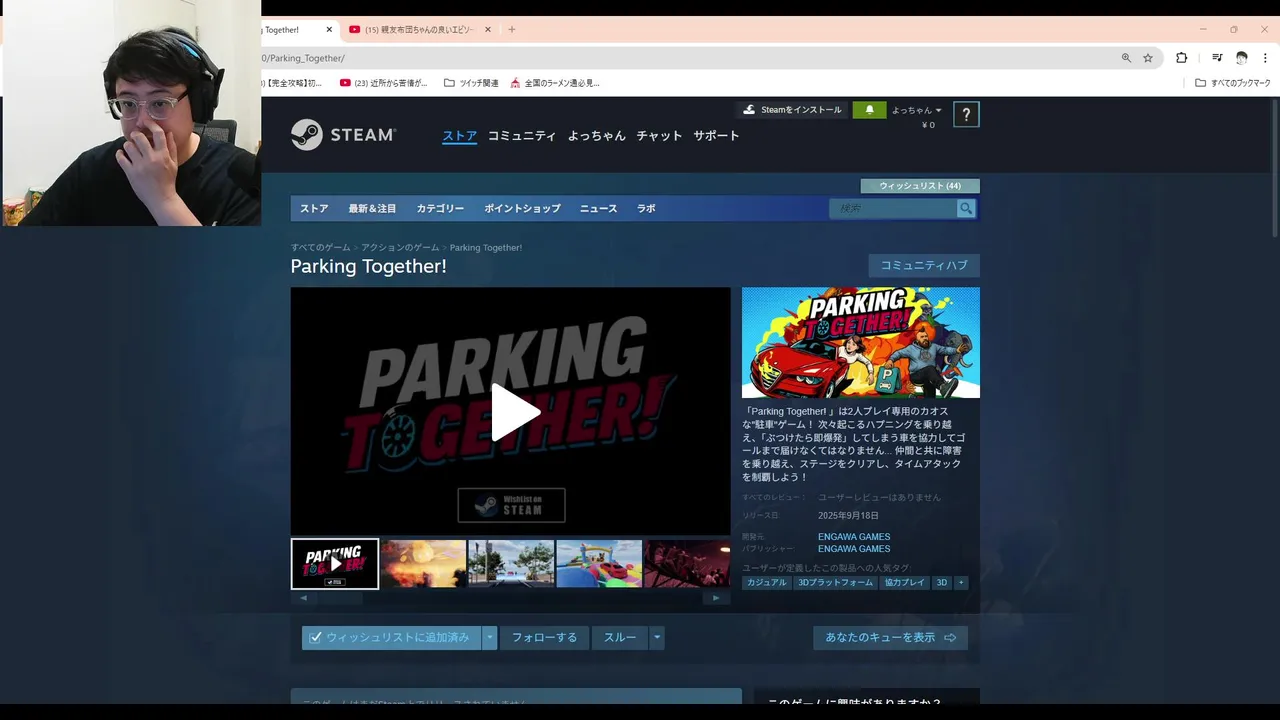Open the ストア tab in blue navigation bar
This screenshot has width=1280, height=720.
[314, 209]
